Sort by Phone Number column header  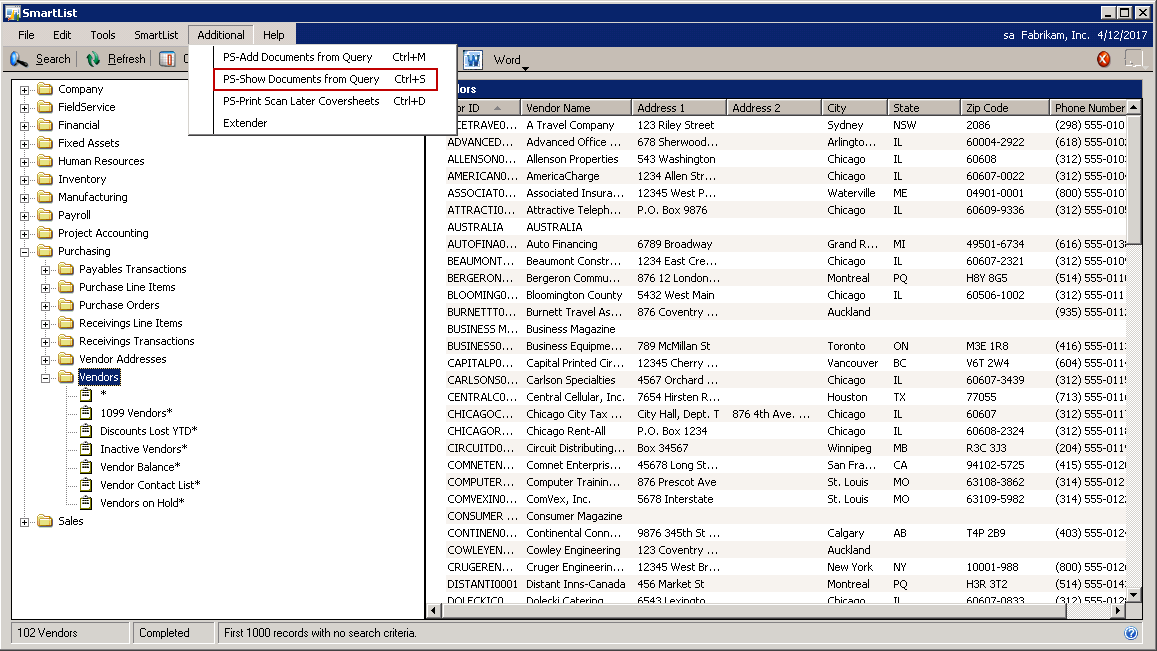tap(1088, 108)
